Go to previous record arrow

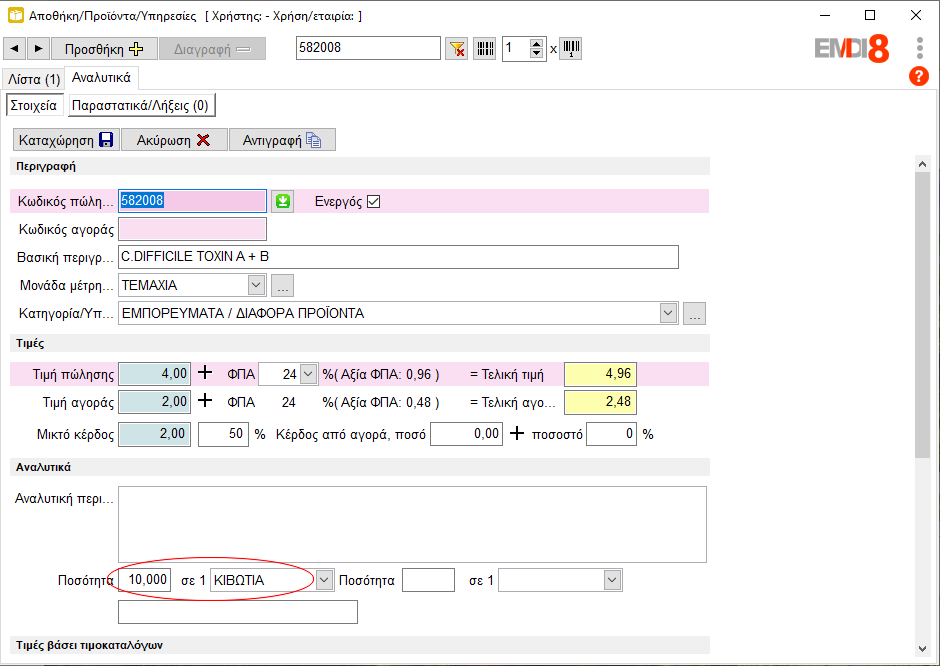[14, 49]
